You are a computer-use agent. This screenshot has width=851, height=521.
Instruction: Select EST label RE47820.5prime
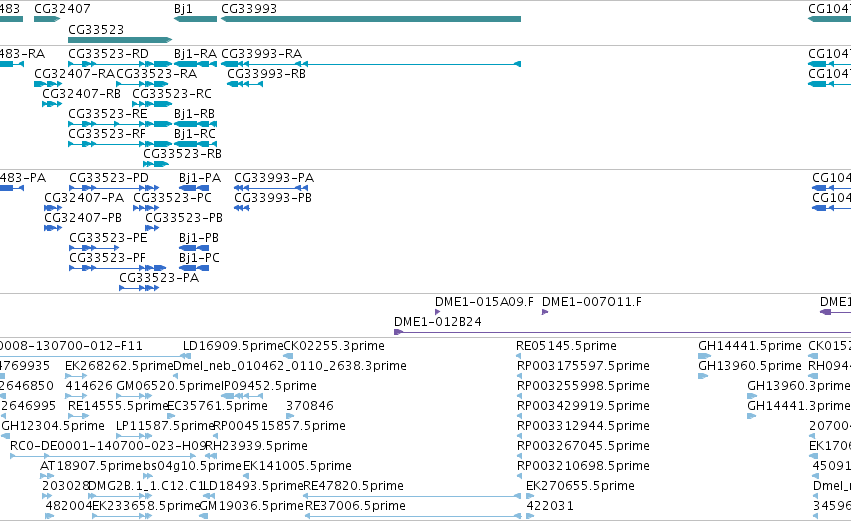353,486
